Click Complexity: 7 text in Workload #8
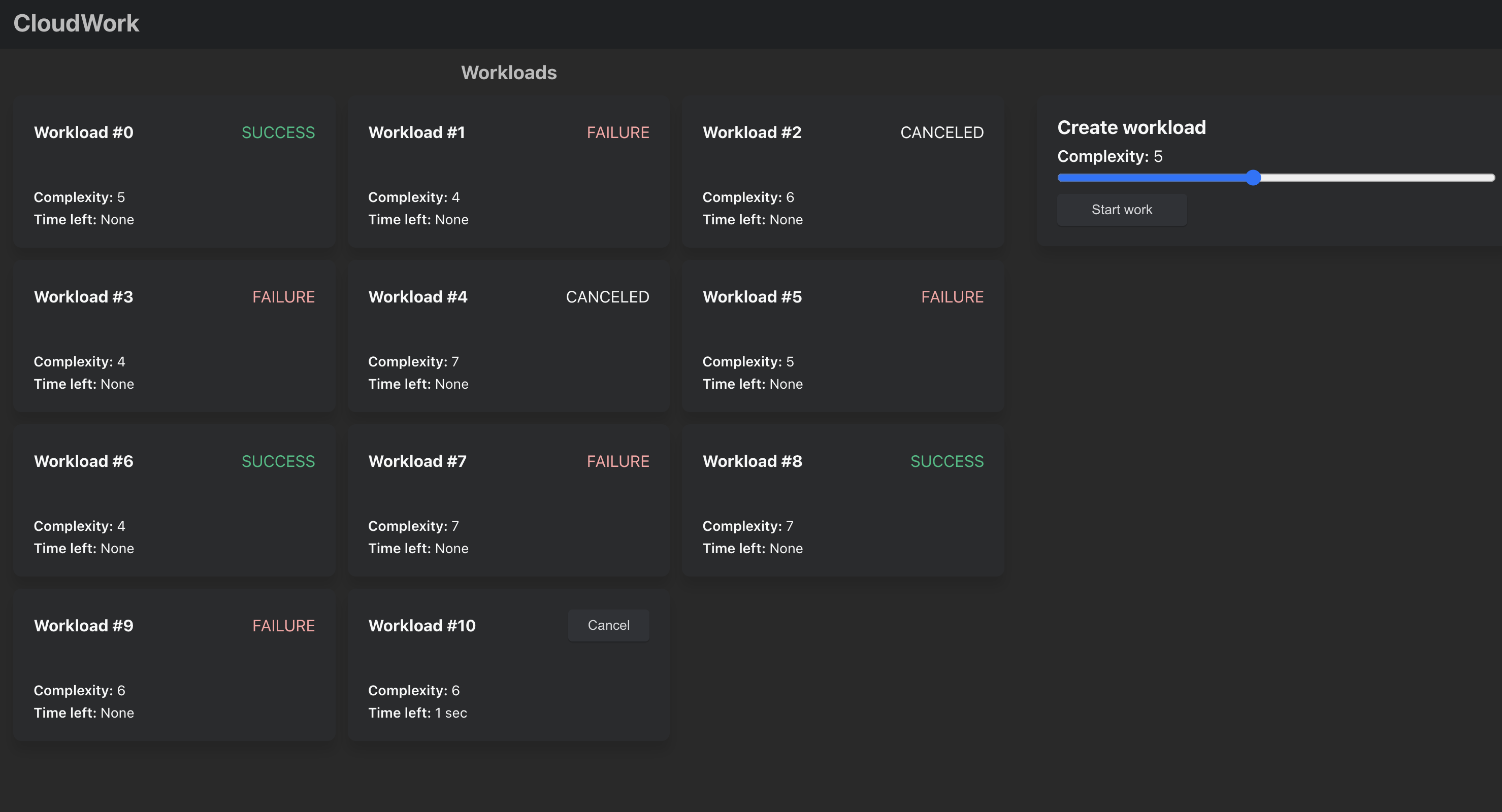The image size is (1502, 812). coord(747,526)
